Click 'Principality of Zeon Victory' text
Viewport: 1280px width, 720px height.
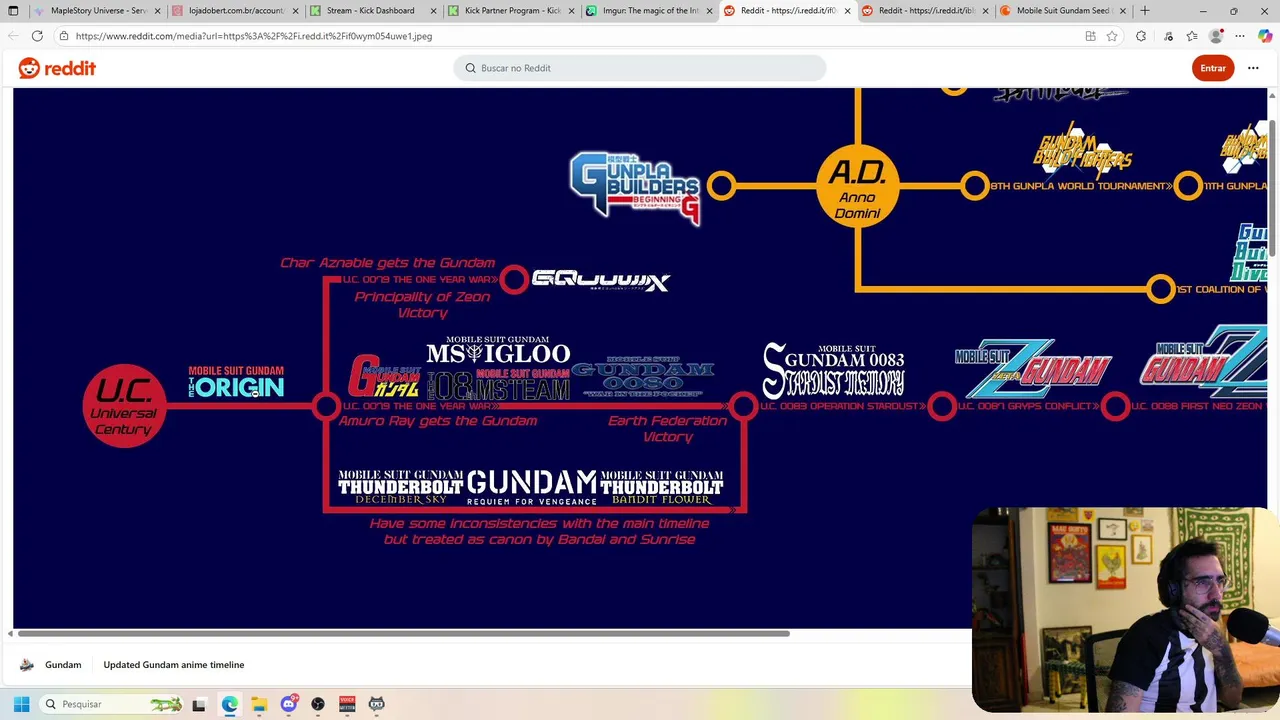tap(422, 305)
